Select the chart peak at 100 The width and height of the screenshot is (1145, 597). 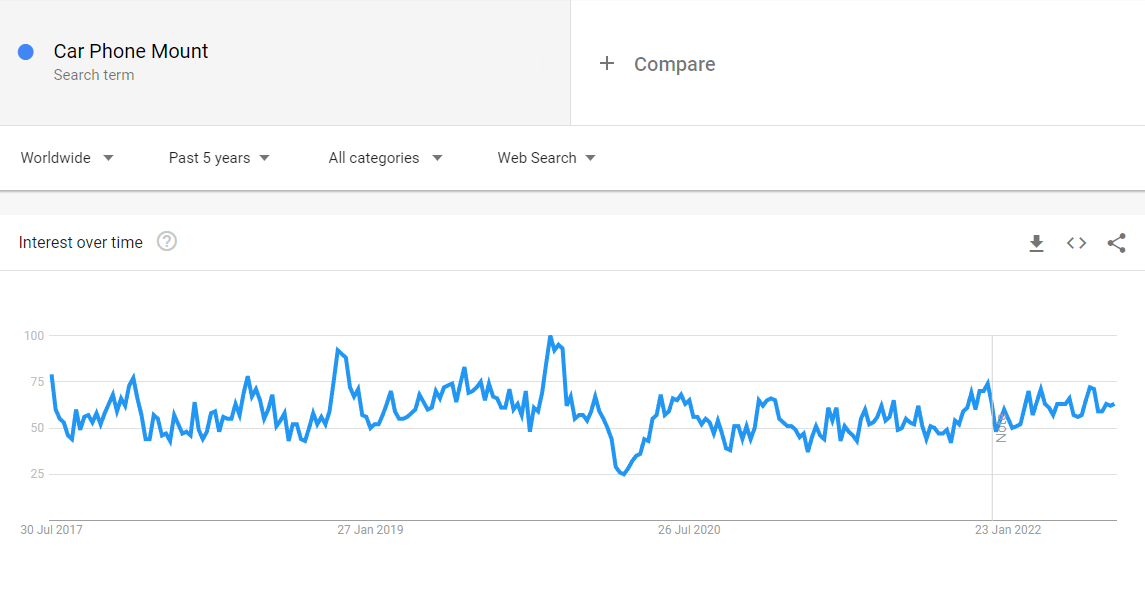click(x=550, y=337)
